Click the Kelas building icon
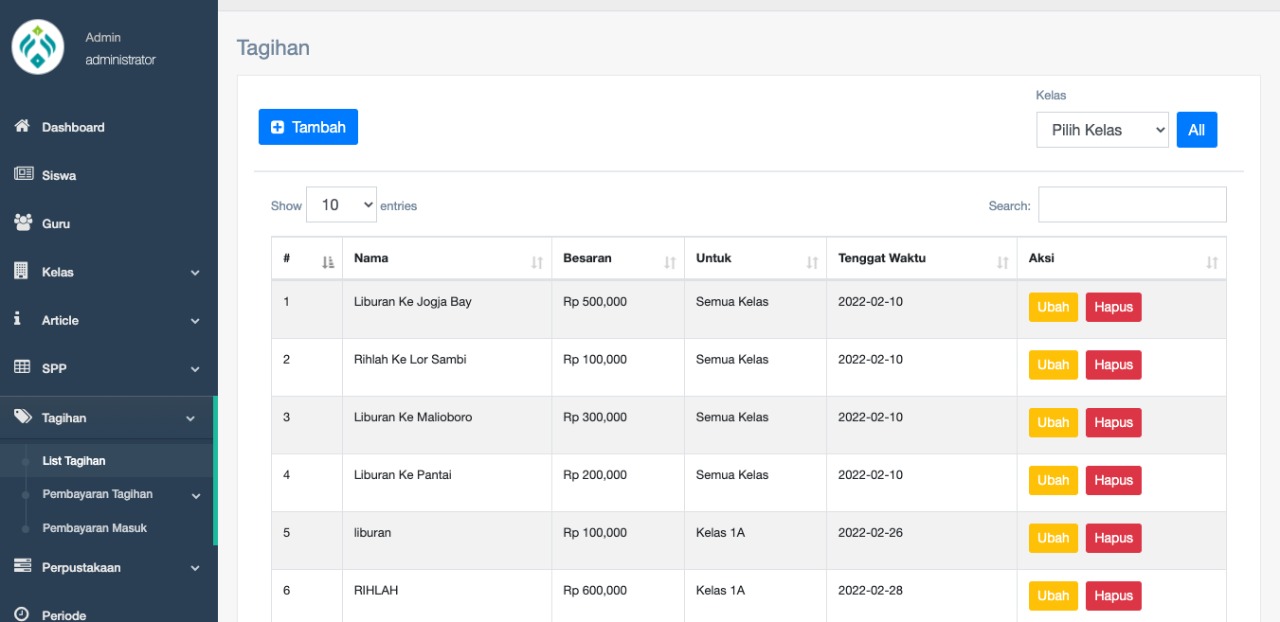The image size is (1280, 622). tap(21, 271)
